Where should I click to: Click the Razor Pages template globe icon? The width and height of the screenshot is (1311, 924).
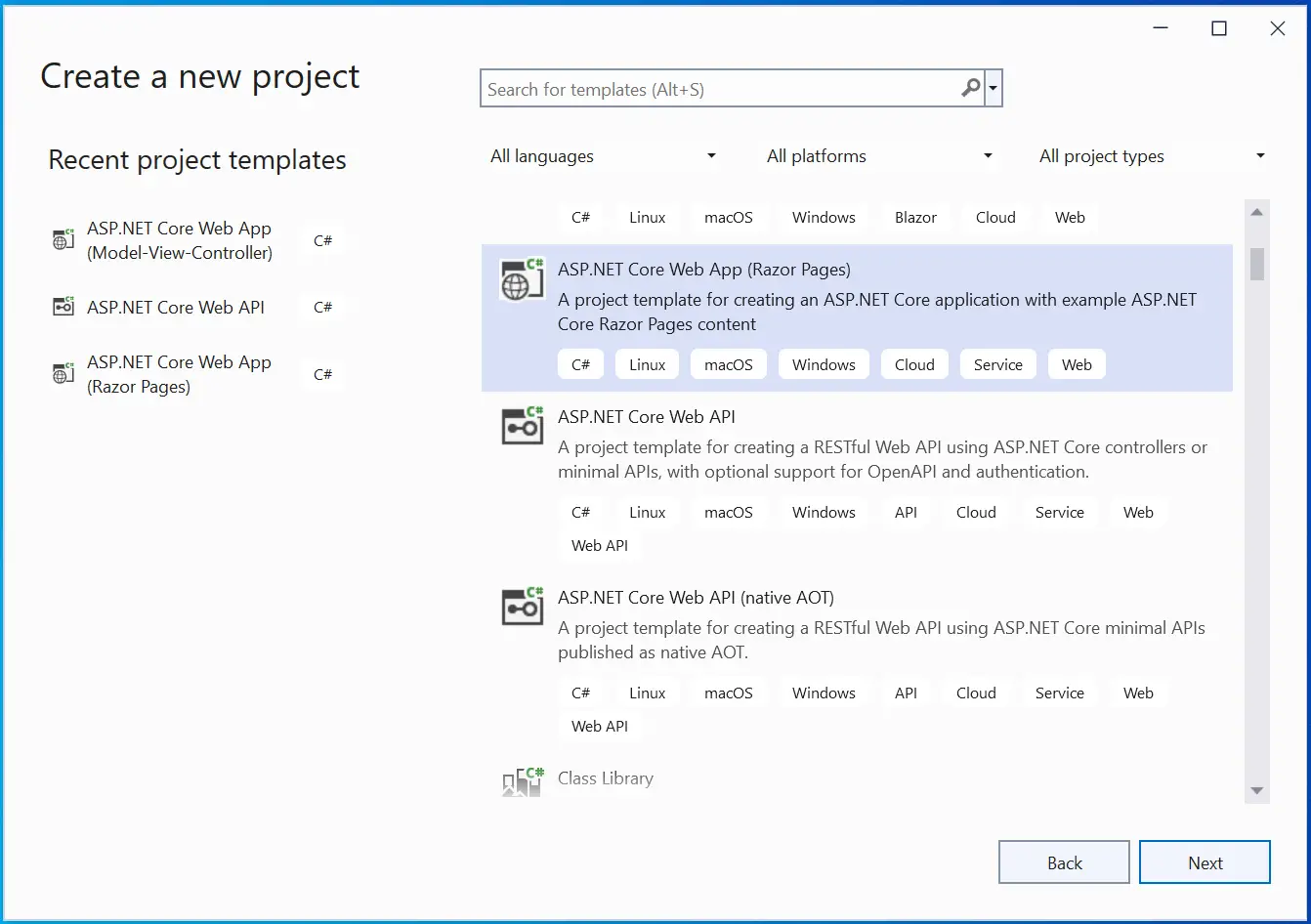522,280
